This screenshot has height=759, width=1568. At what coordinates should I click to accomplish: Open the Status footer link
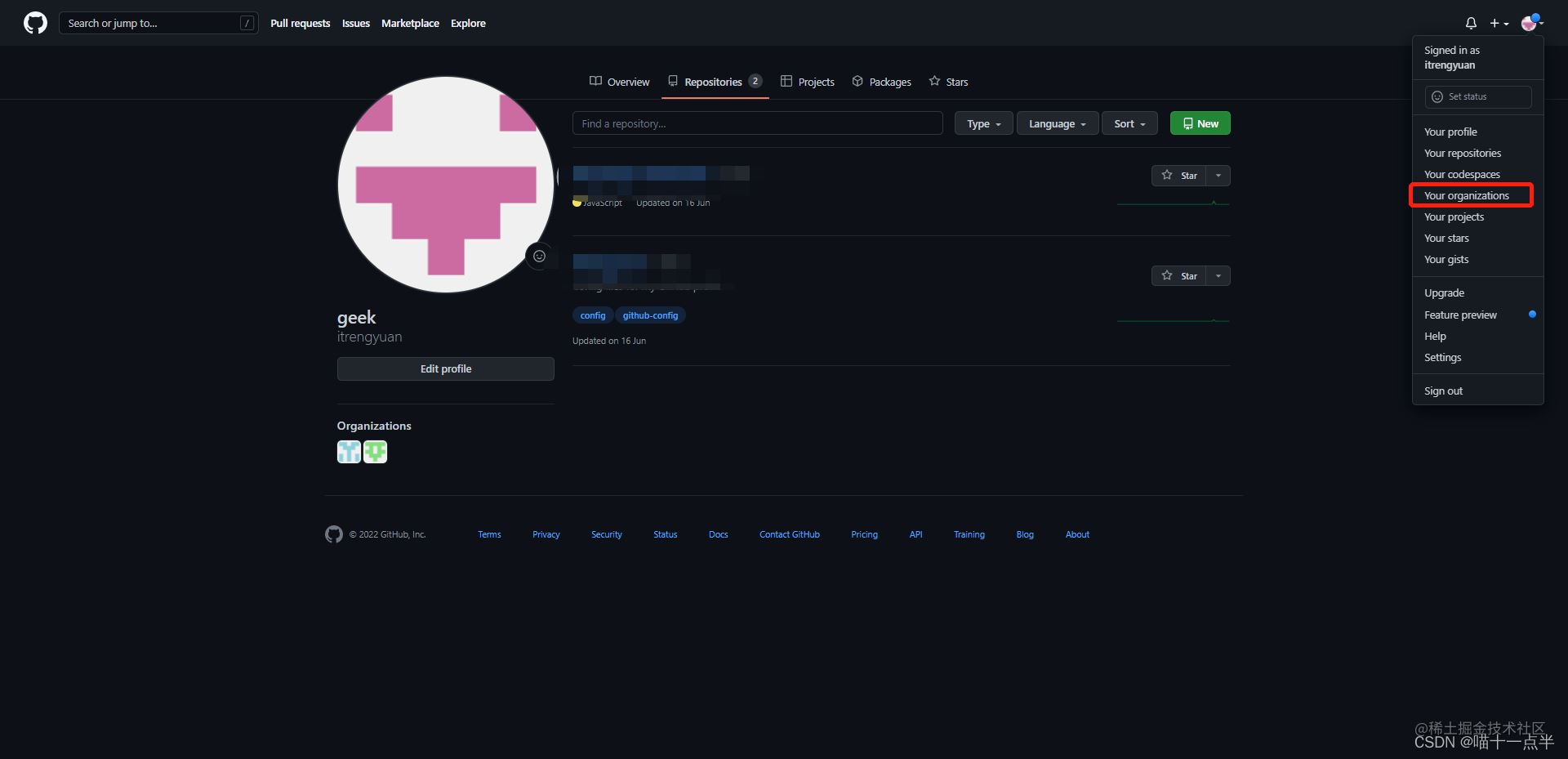(666, 534)
